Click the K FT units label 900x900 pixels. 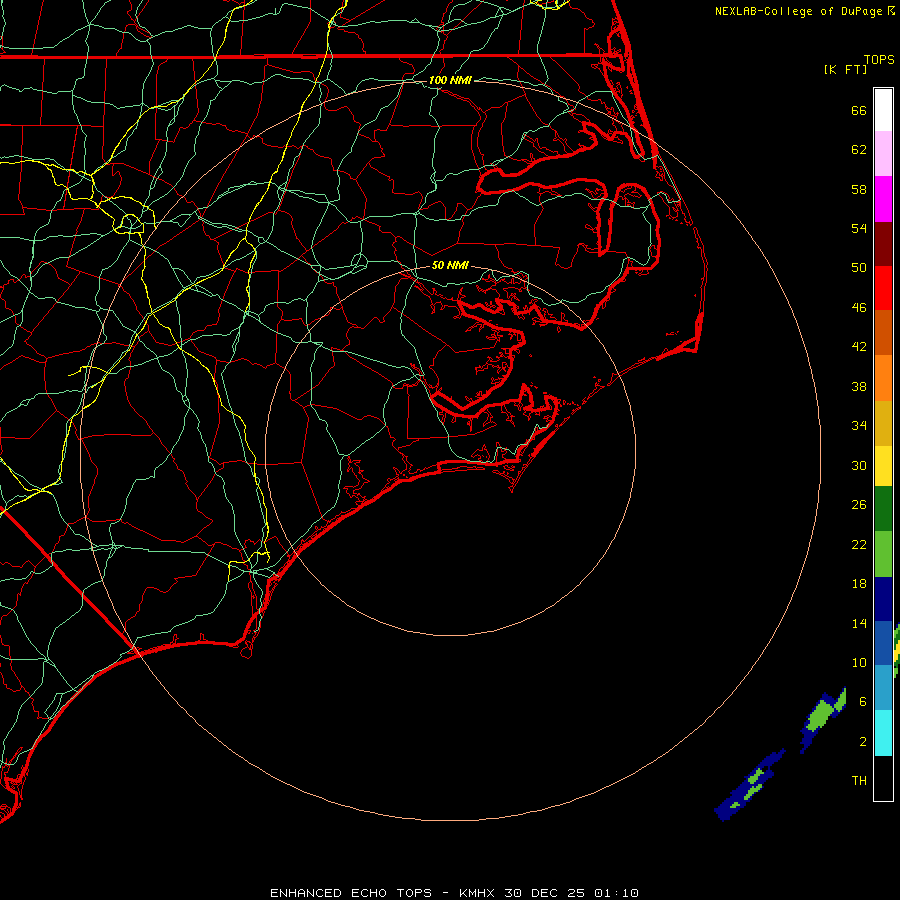tap(845, 69)
